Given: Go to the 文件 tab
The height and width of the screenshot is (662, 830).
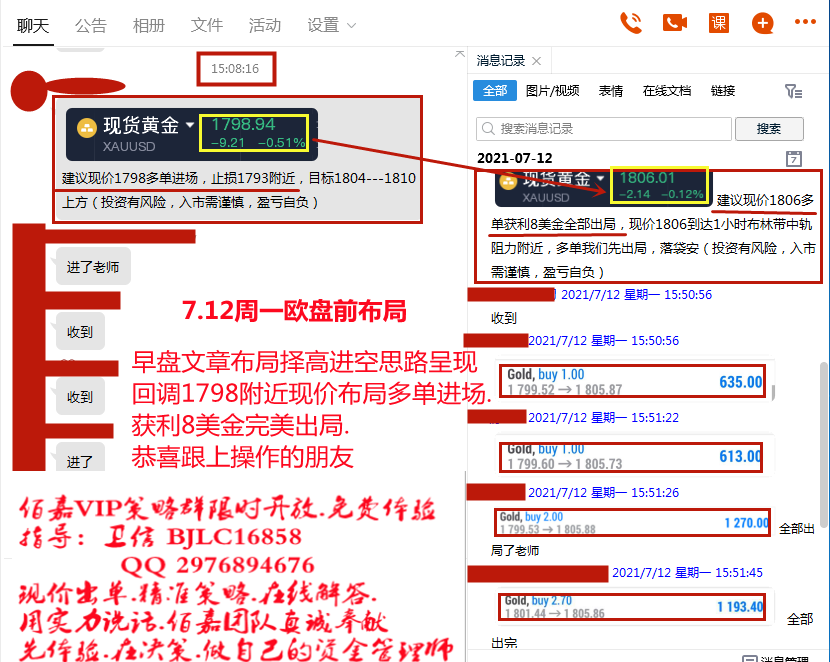Looking at the screenshot, I should coord(207,25).
